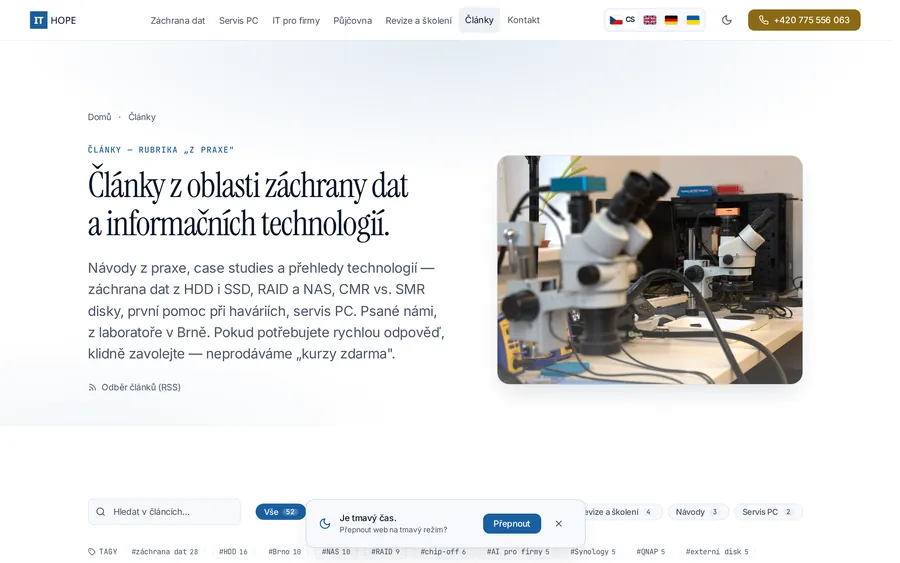
Task: Click the Domů breadcrumb link
Action: coord(99,117)
